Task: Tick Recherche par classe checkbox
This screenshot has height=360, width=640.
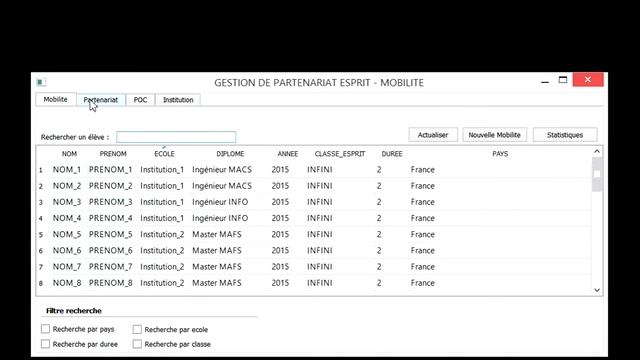Action: 137,344
